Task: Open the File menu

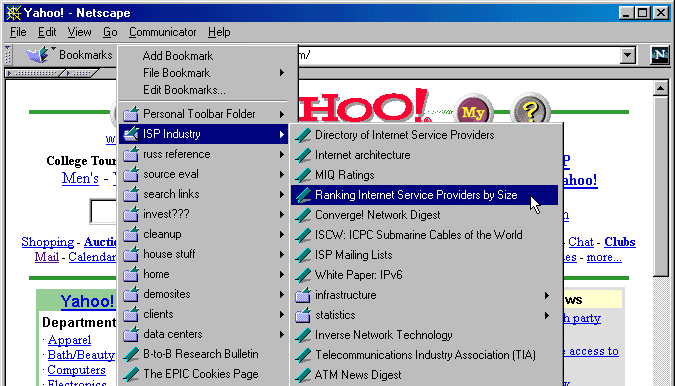Action: pos(18,32)
